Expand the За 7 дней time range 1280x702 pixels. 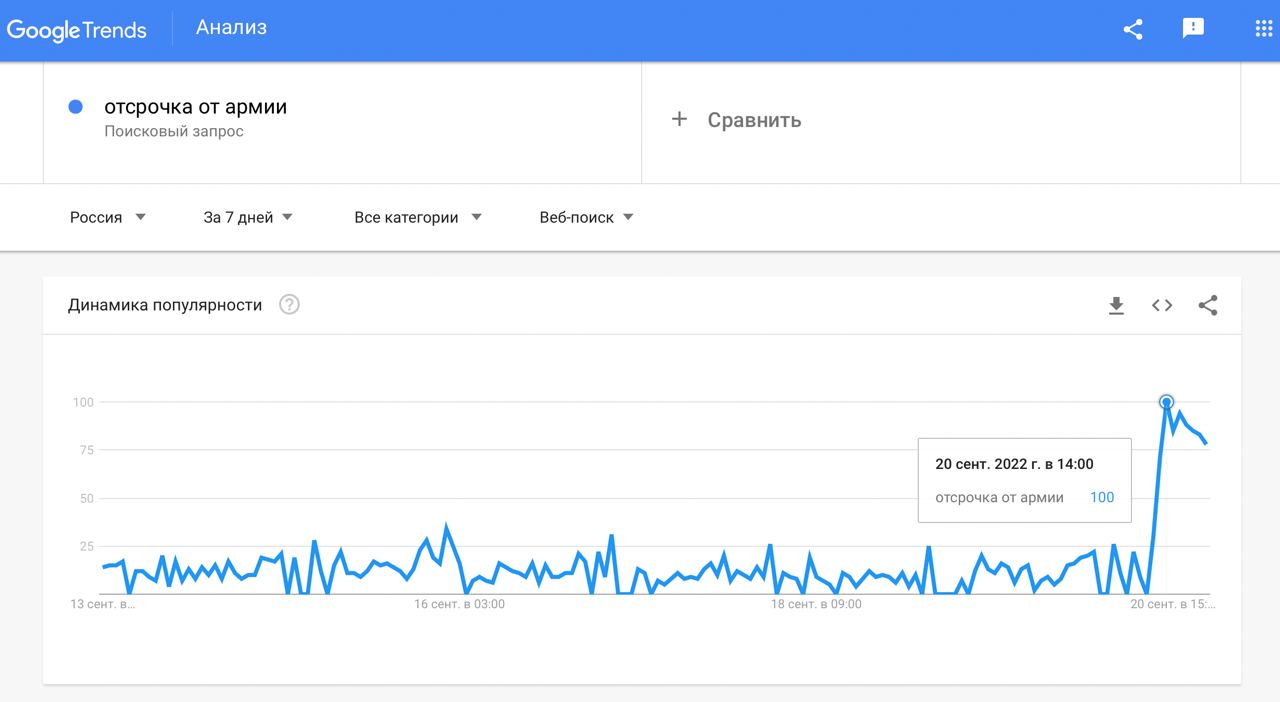pos(248,217)
